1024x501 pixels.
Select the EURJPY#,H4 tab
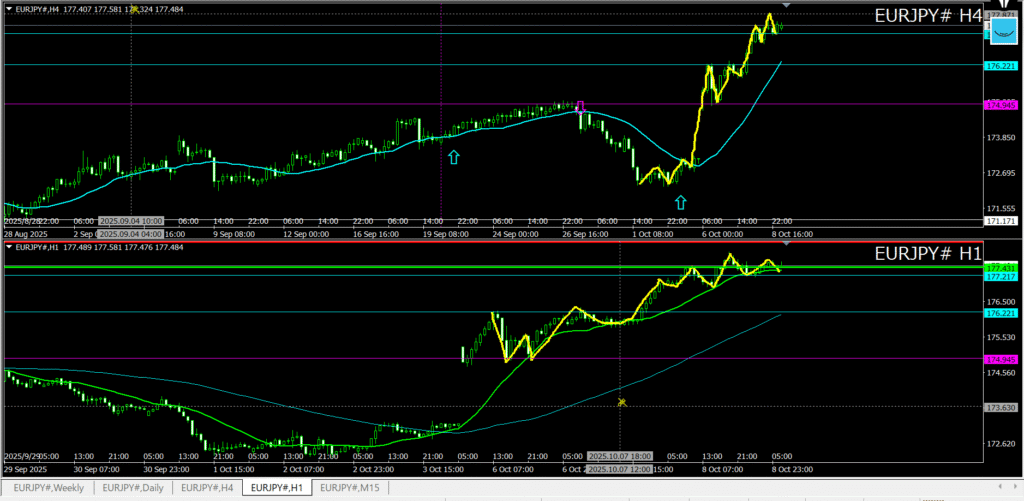208,488
